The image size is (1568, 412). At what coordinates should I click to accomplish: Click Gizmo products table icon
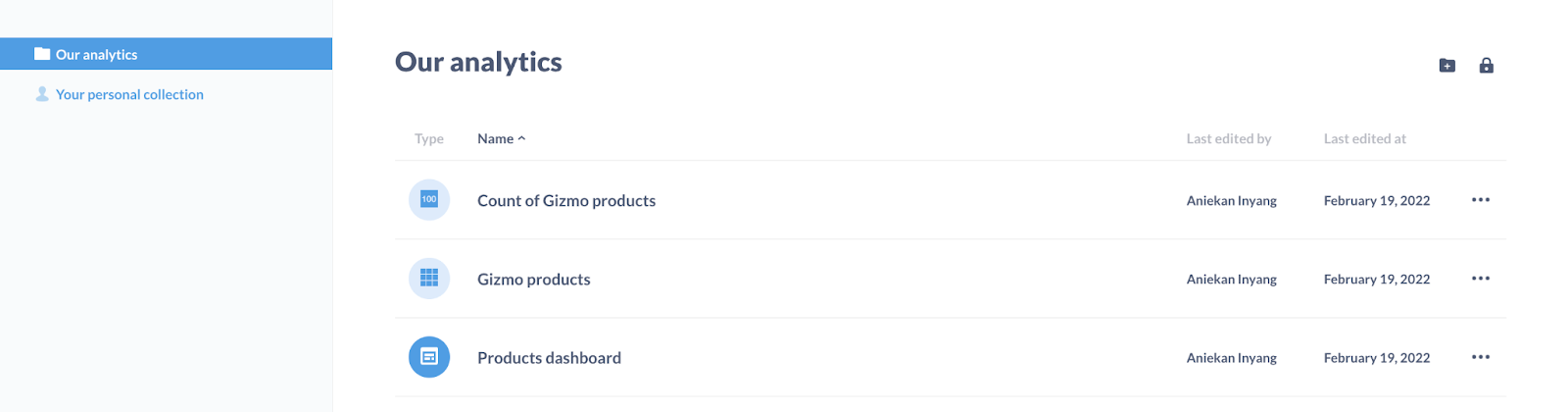pyautogui.click(x=429, y=279)
